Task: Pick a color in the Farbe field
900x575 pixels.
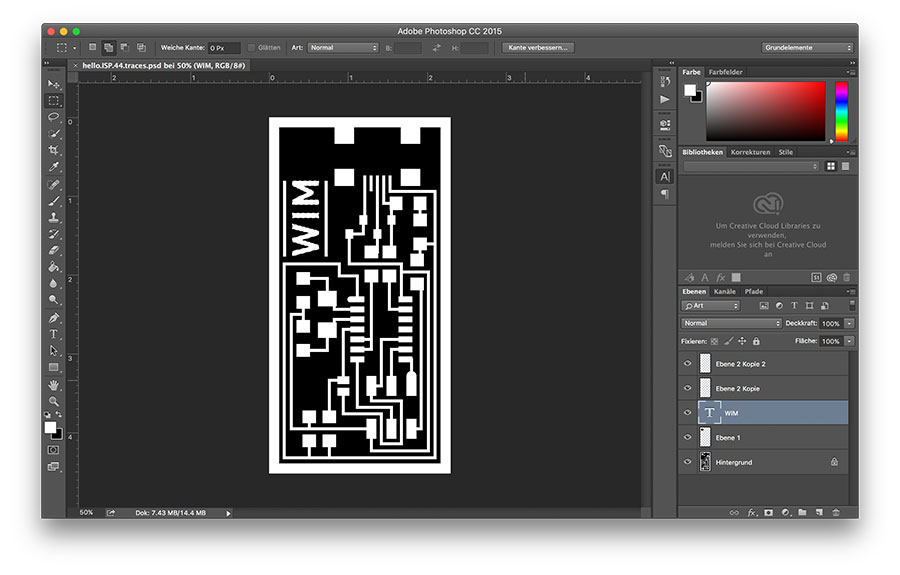Action: tap(766, 111)
